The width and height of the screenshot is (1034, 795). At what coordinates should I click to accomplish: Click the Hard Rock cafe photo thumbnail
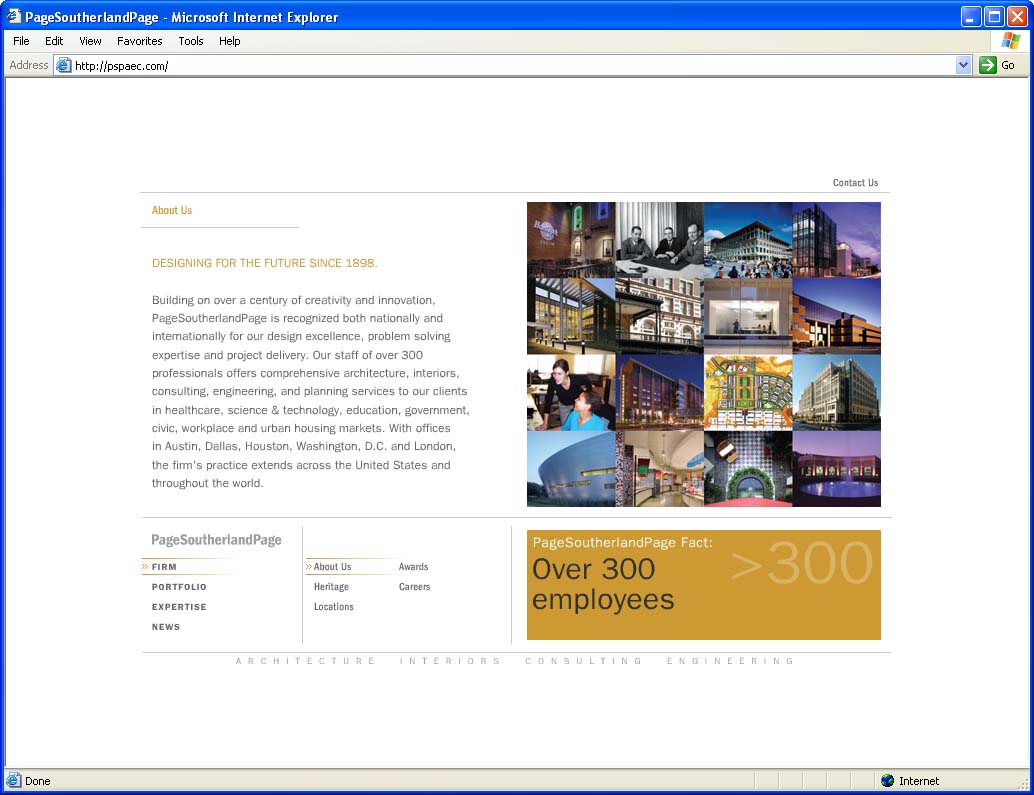[x=571, y=240]
